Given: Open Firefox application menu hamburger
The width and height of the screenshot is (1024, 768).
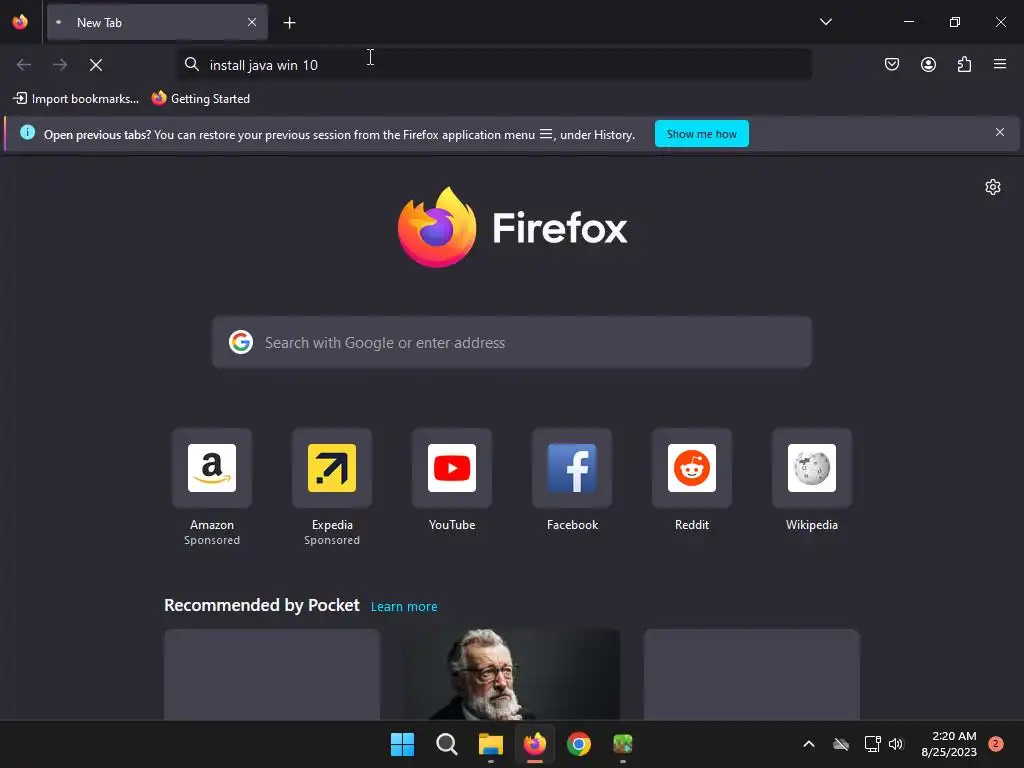Looking at the screenshot, I should [x=1000, y=64].
